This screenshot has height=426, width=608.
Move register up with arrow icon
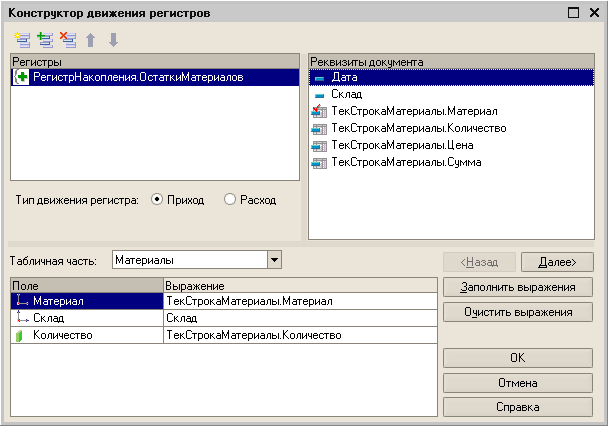91,40
